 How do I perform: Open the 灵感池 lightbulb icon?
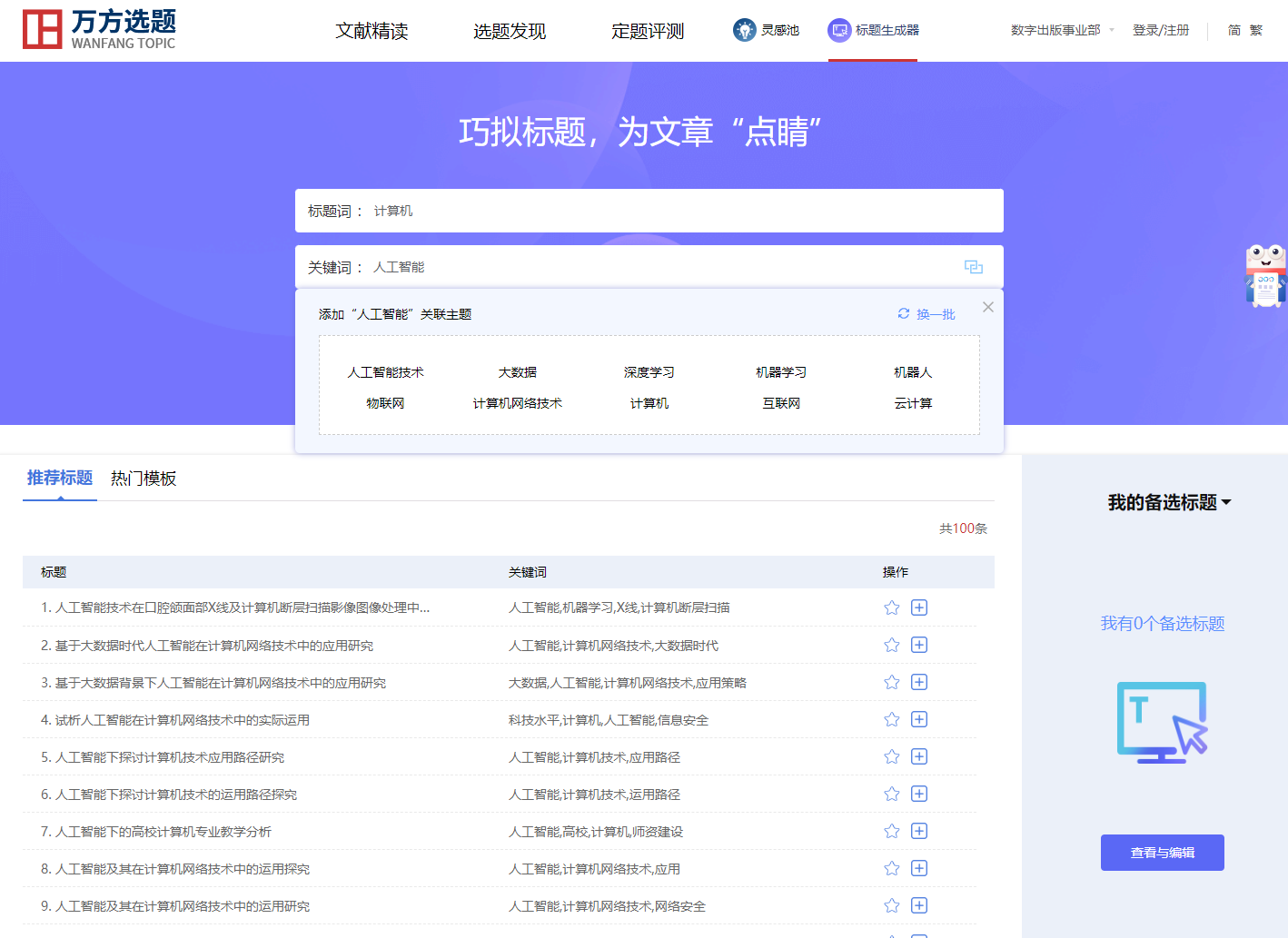point(745,30)
